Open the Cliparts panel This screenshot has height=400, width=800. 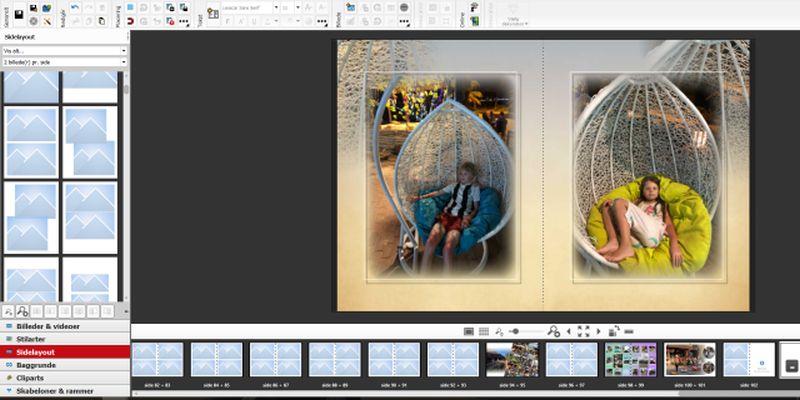point(65,378)
